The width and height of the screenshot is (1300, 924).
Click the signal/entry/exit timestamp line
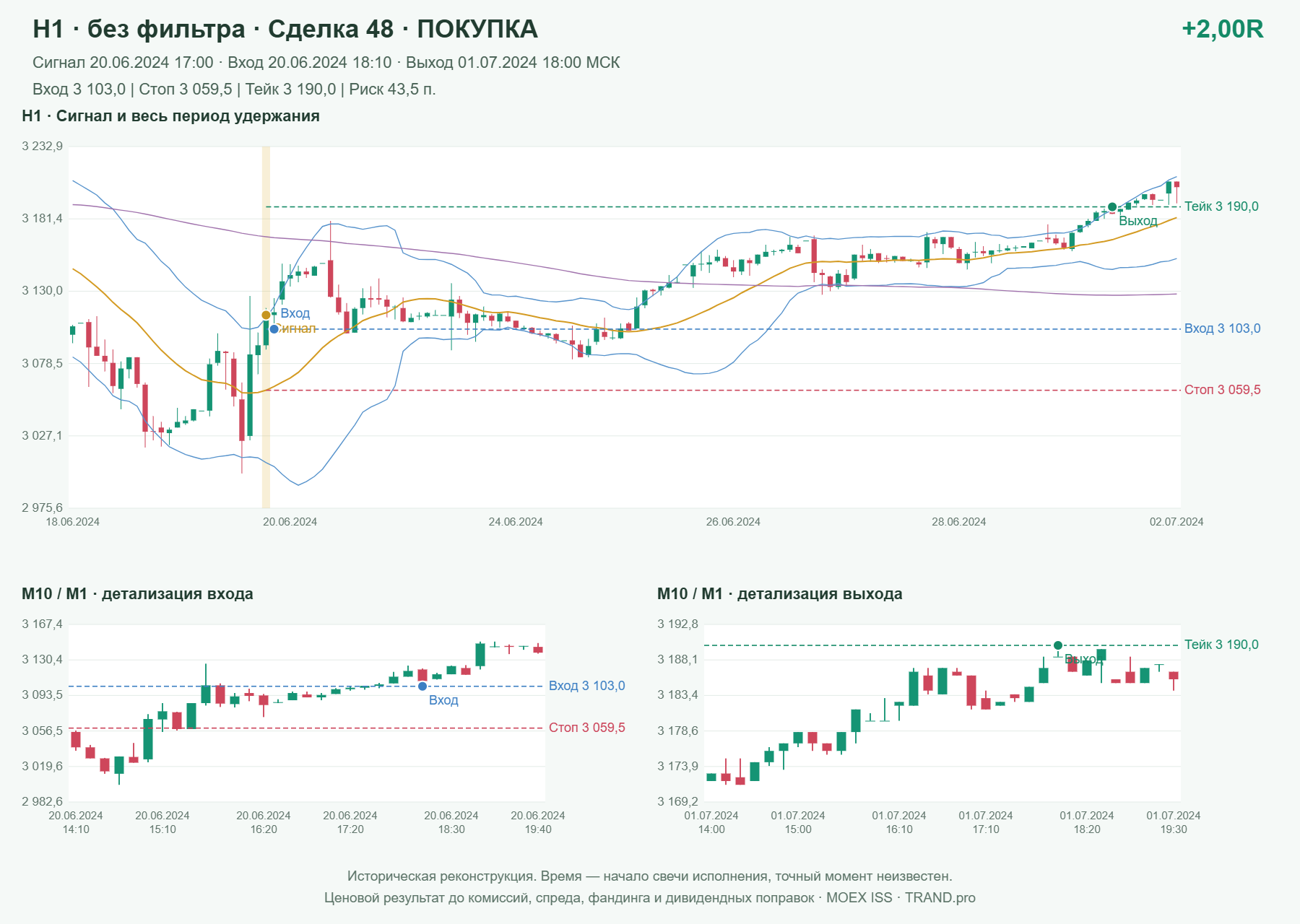[x=326, y=63]
